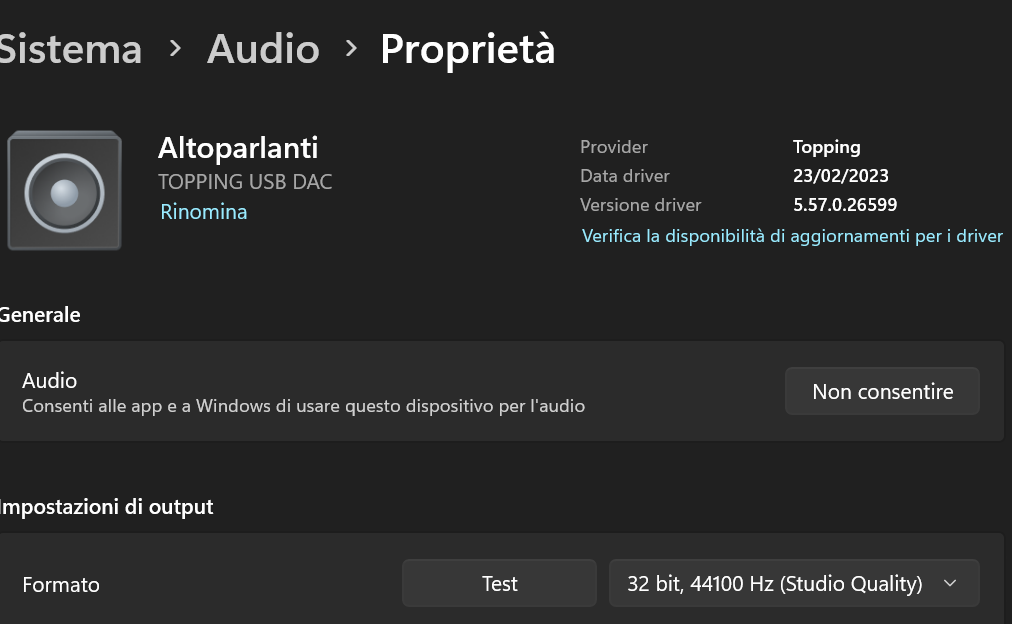
Task: Click the Impostazioni di output heading
Action: tap(106, 507)
